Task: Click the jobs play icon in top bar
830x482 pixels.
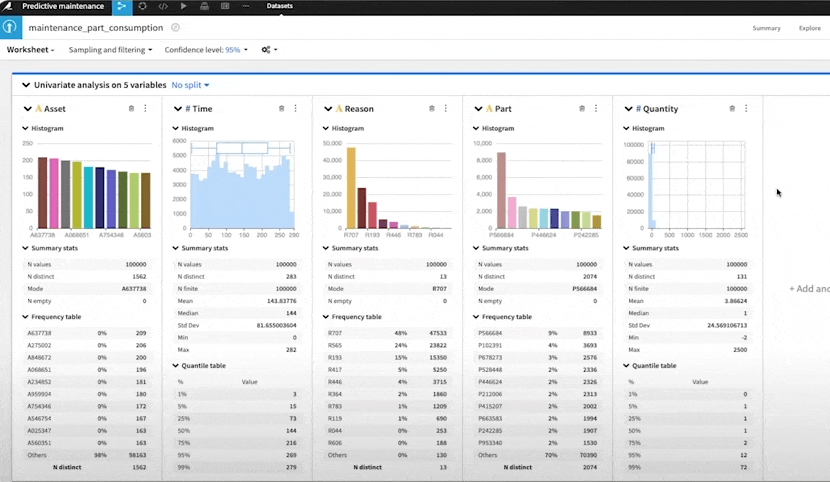Action: [x=183, y=6]
